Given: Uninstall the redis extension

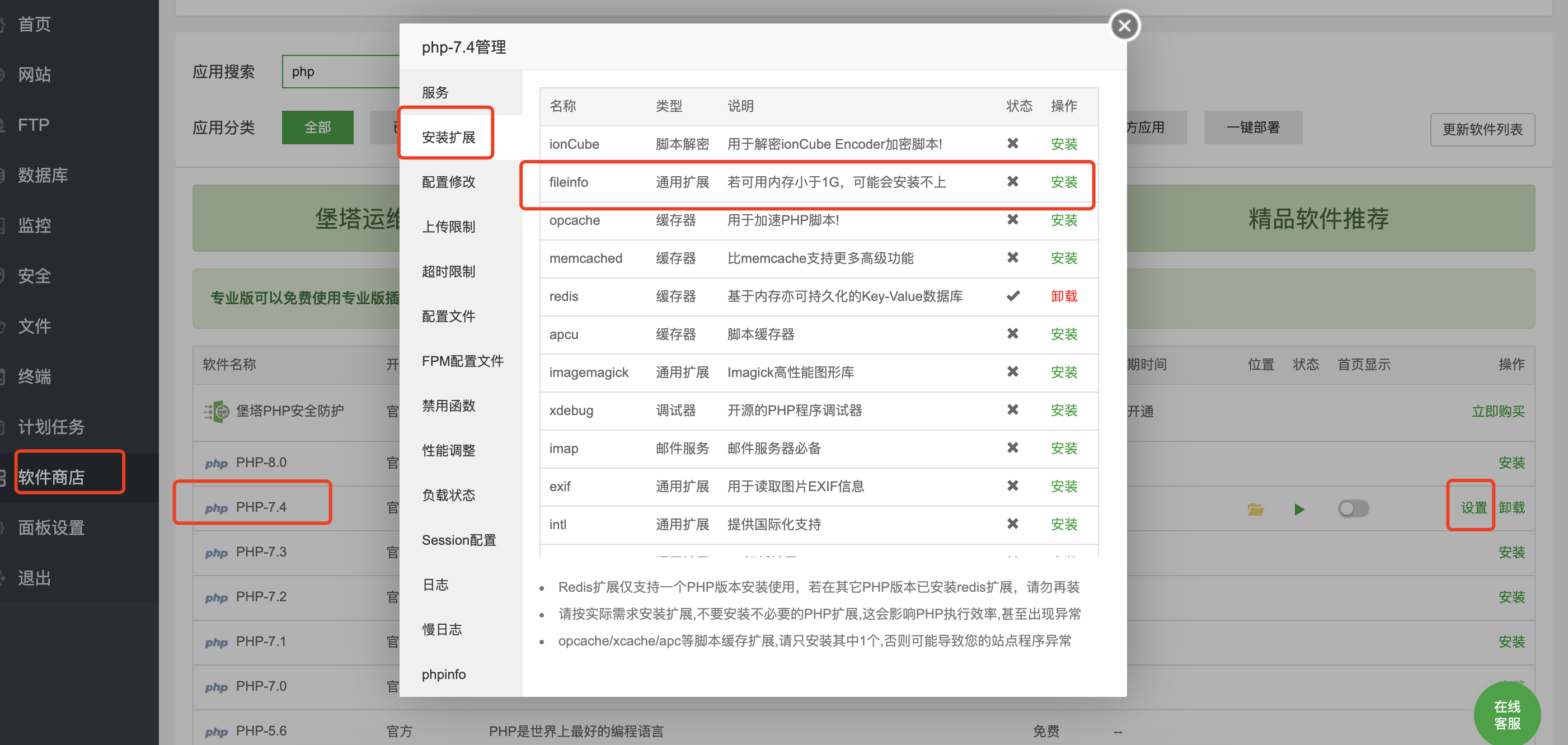Looking at the screenshot, I should 1063,296.
